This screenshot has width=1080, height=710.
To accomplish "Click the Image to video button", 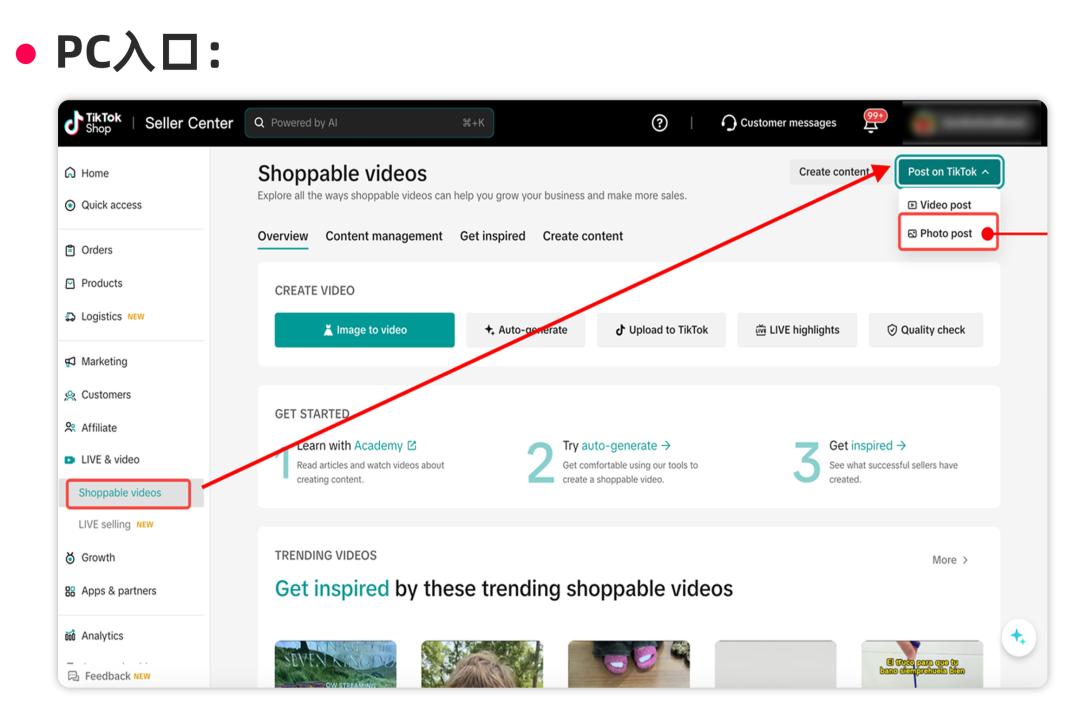I will 364,330.
